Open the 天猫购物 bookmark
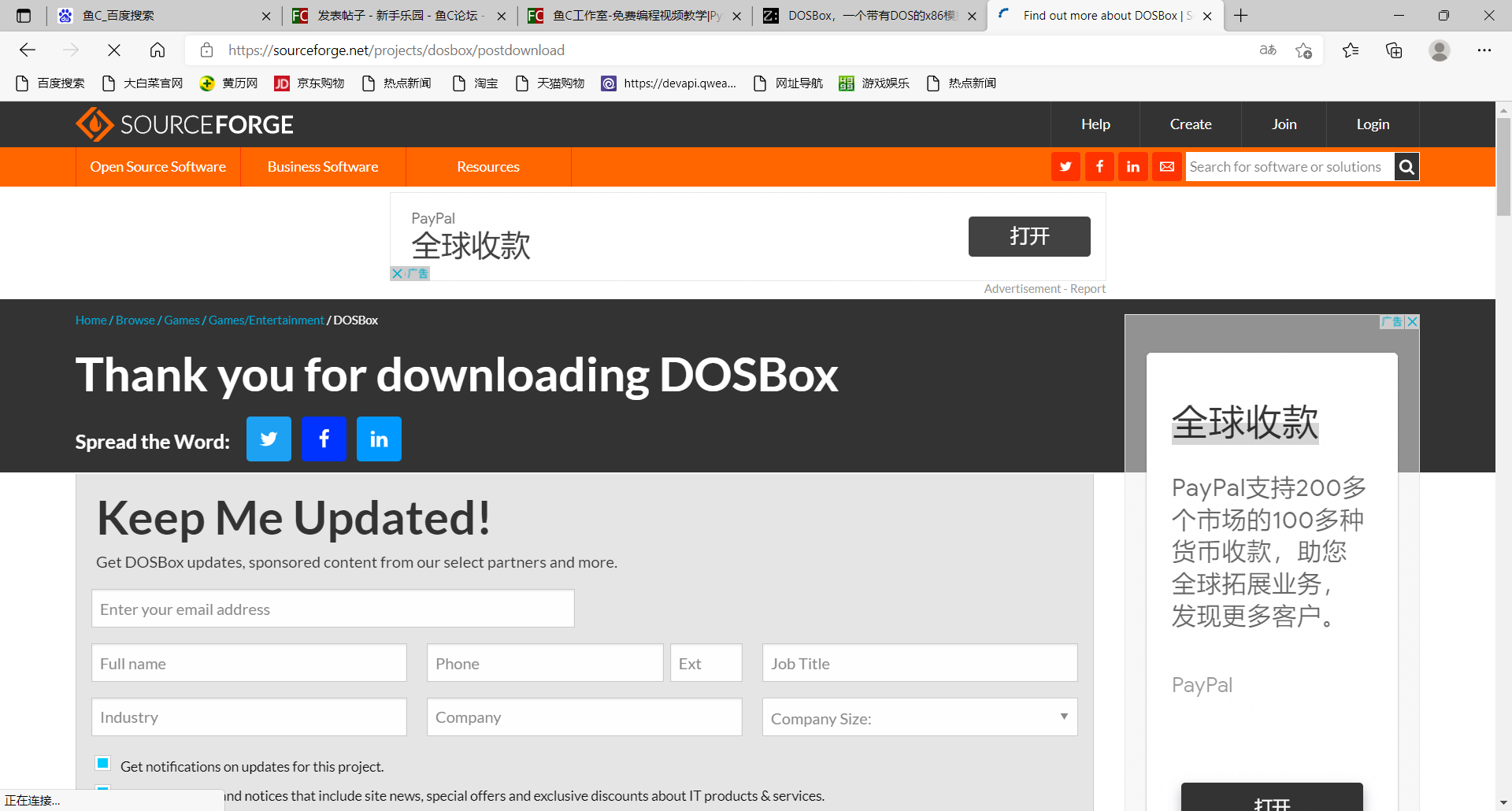 550,83
